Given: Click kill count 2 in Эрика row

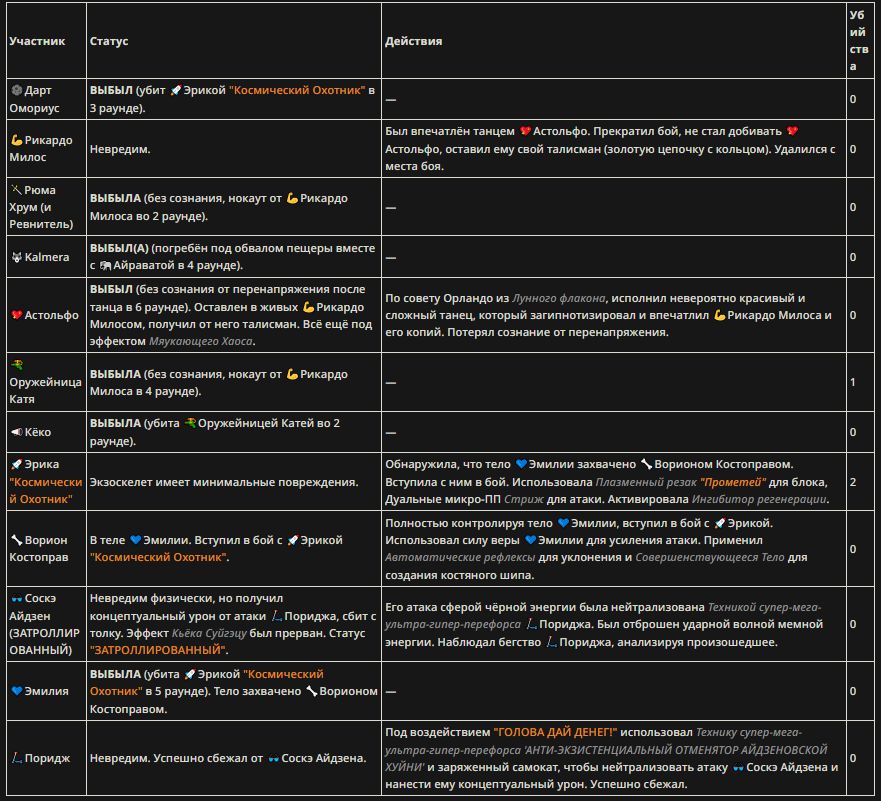Looking at the screenshot, I should [x=853, y=482].
